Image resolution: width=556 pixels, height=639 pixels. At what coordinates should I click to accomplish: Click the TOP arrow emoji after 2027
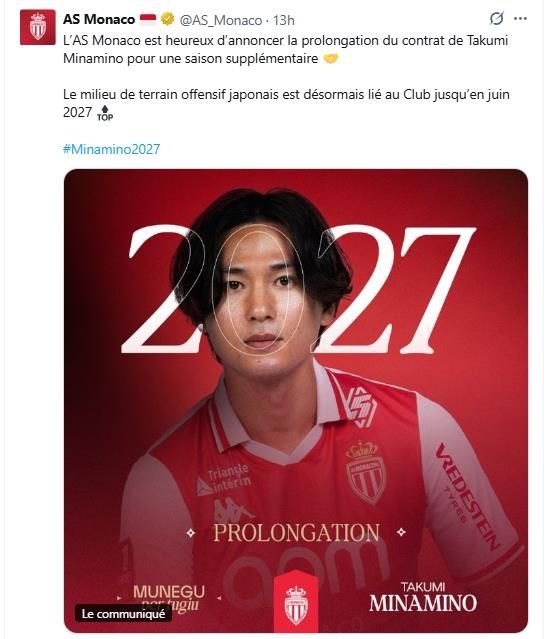coord(105,113)
